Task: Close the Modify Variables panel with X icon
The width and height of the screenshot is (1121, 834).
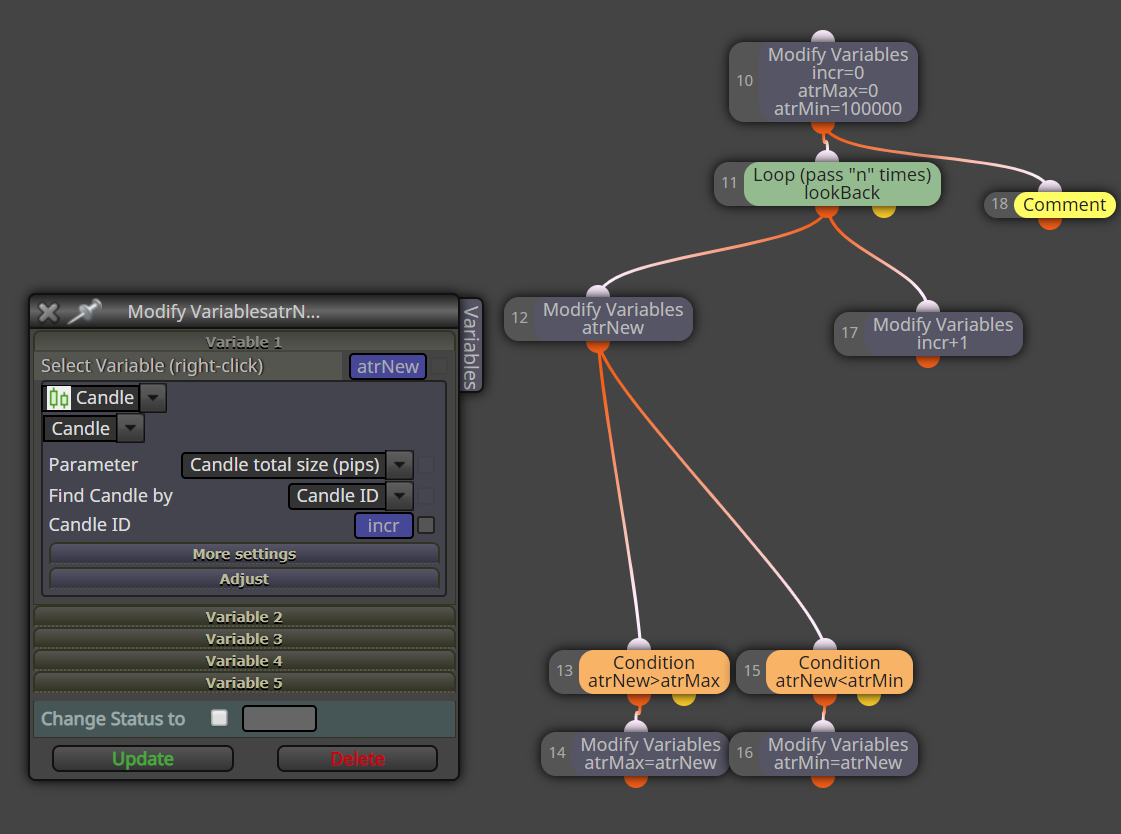Action: [48, 312]
